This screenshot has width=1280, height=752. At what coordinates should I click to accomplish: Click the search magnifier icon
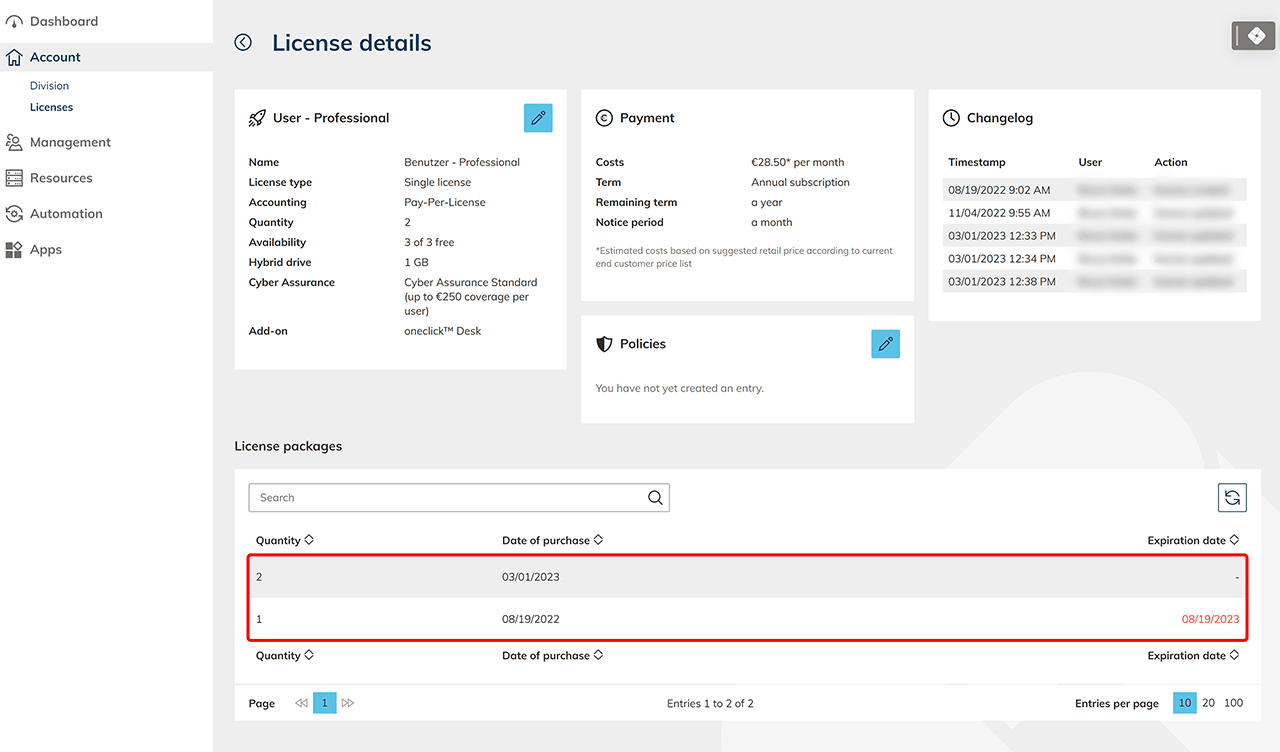click(655, 498)
